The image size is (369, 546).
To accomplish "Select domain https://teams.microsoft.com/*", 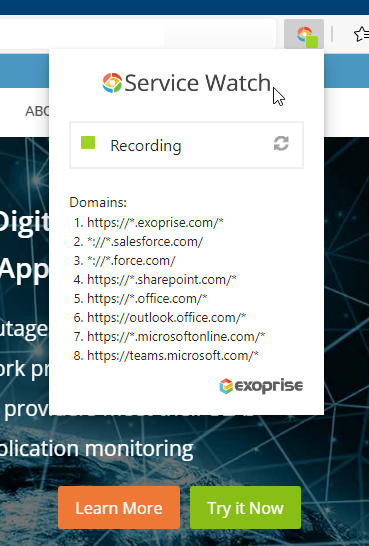I will (x=173, y=356).
